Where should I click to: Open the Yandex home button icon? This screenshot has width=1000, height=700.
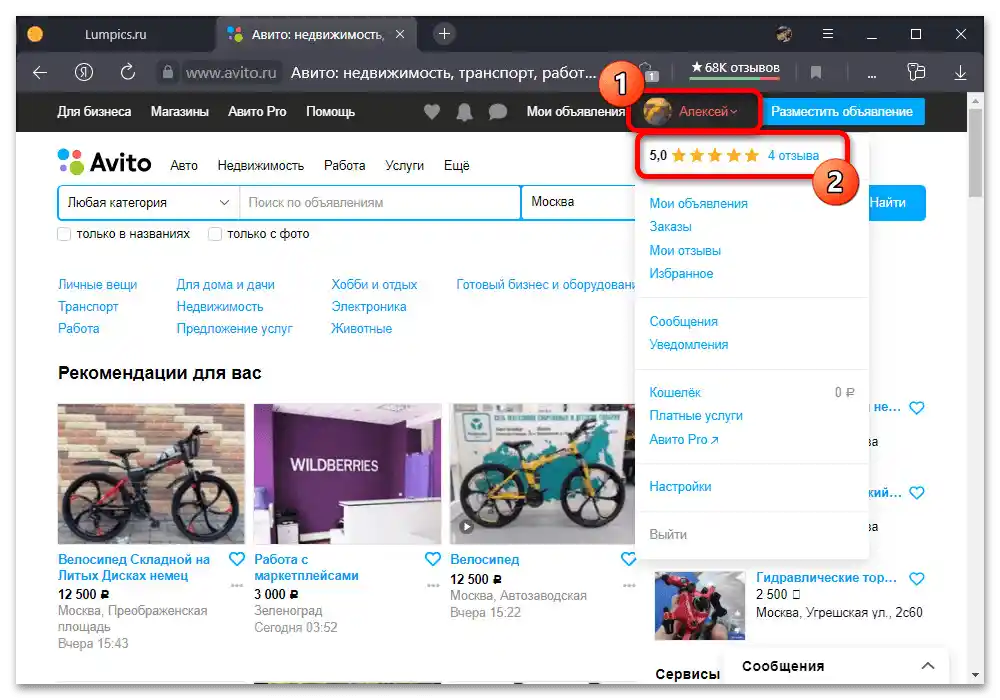point(84,72)
